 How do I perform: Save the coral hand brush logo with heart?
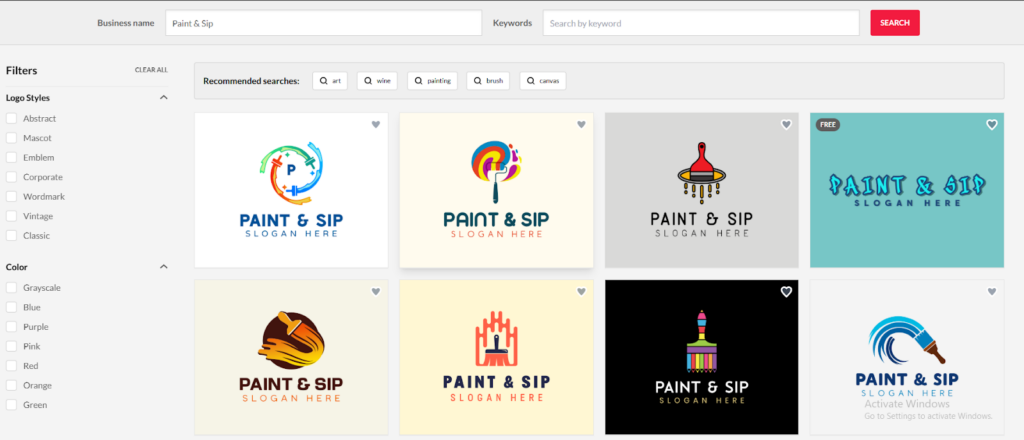pyautogui.click(x=581, y=292)
